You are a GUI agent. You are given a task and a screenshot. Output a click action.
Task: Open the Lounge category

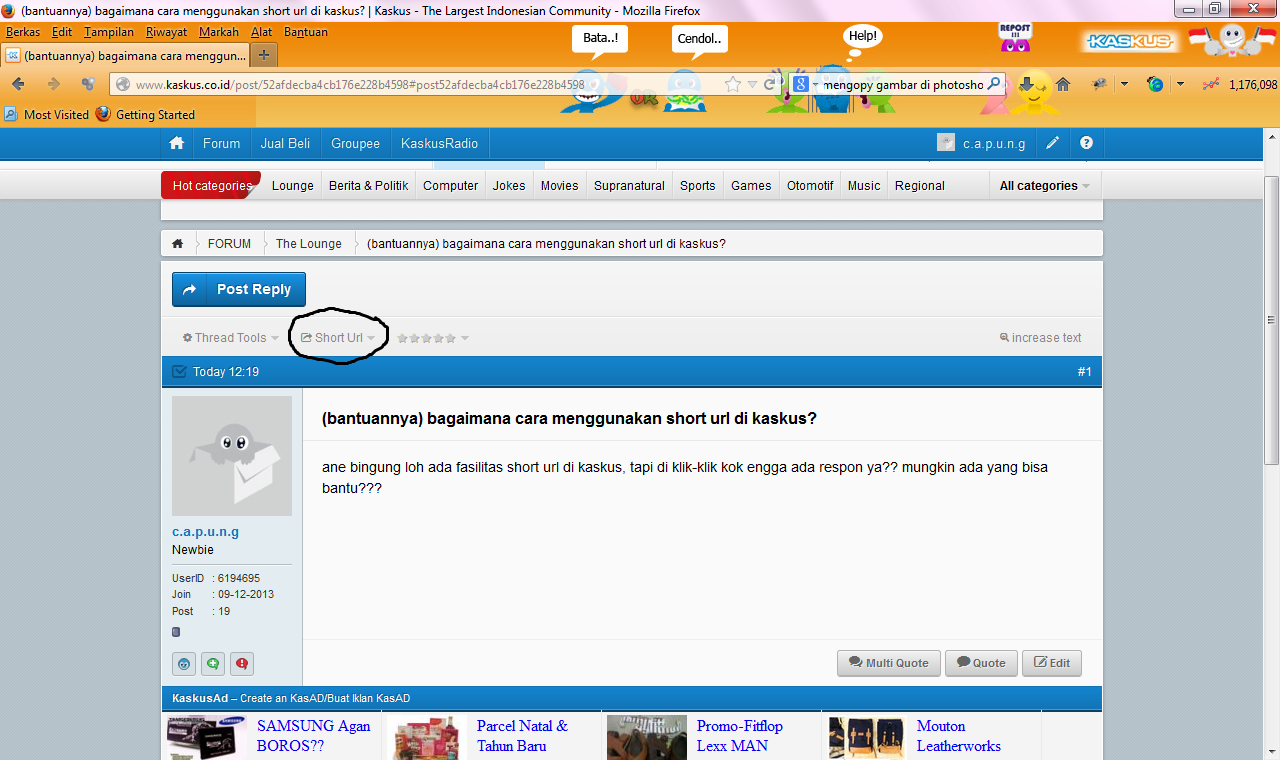[293, 186]
